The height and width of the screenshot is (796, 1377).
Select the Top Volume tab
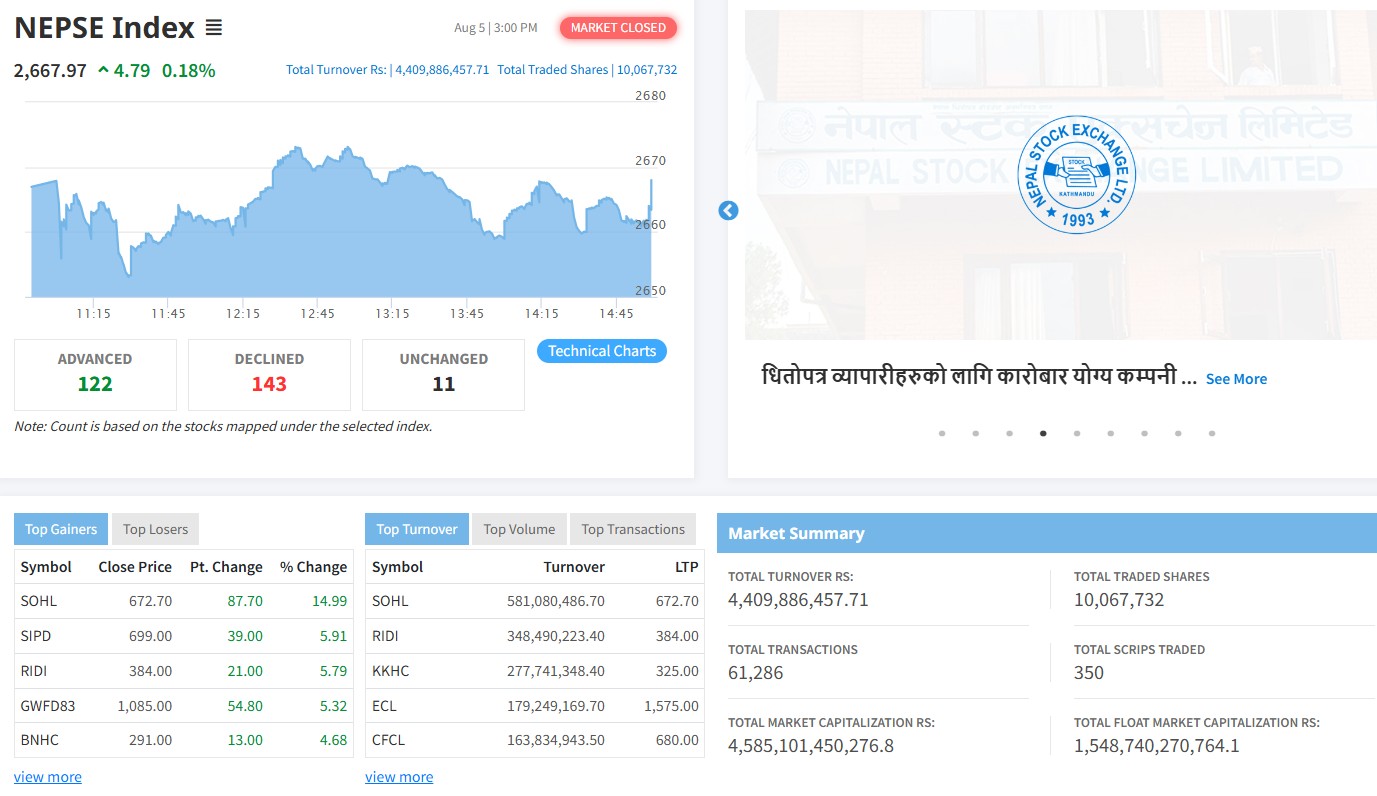pos(519,529)
